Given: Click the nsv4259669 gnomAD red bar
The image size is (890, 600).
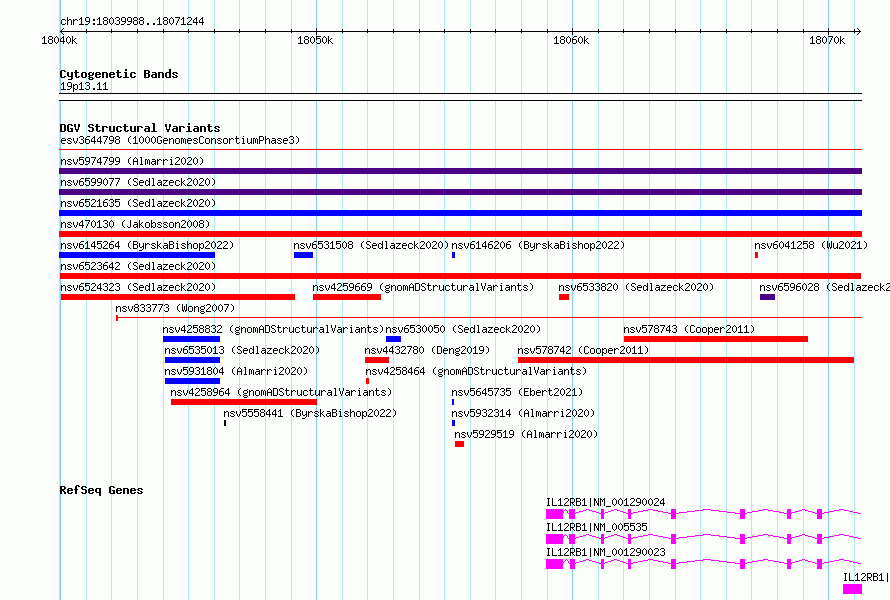Looking at the screenshot, I should click(347, 297).
